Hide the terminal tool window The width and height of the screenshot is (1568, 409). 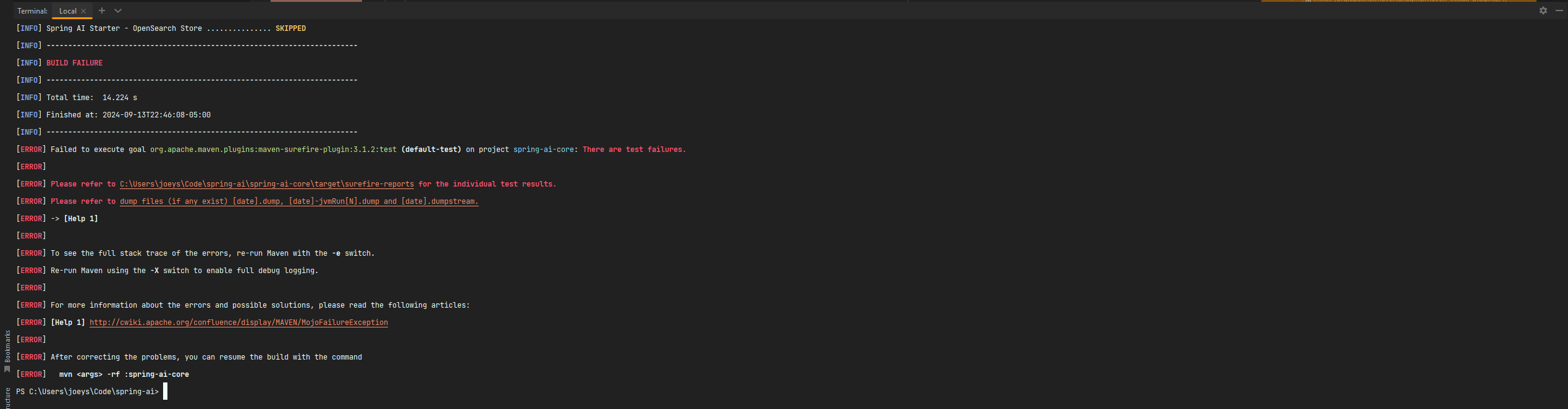coord(1559,11)
